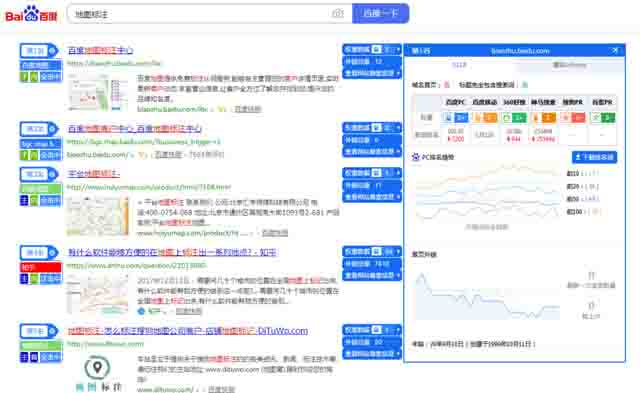Click the external links count pill beside first result
640x393 pixels.
point(372,62)
